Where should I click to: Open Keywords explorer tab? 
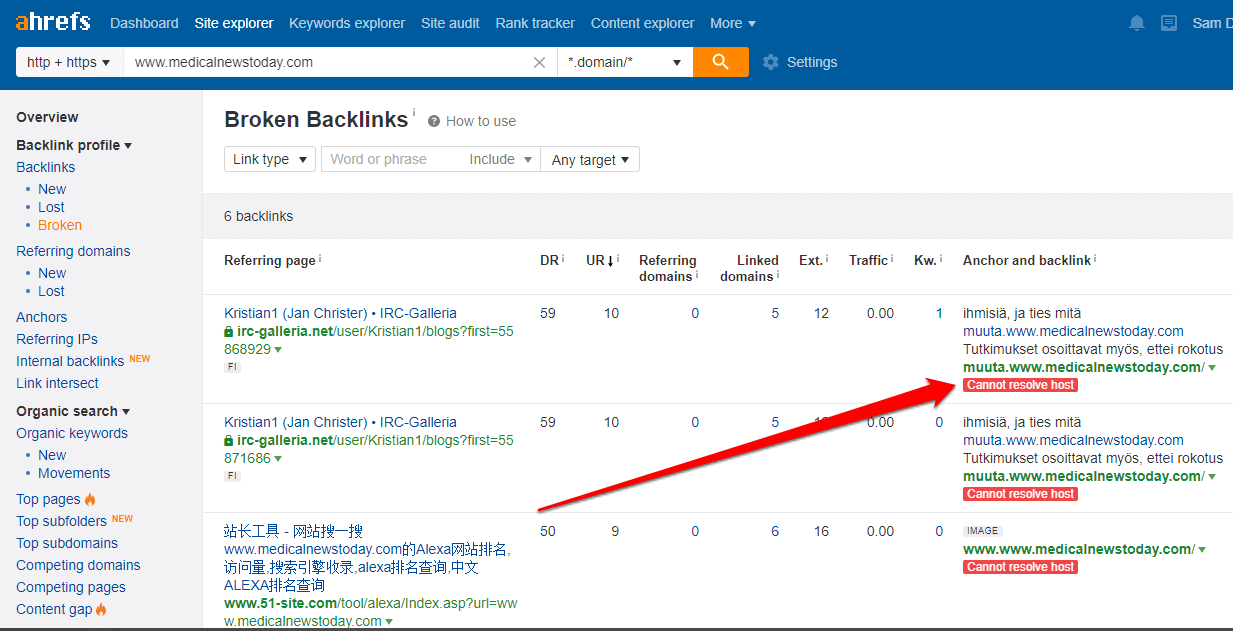[x=347, y=23]
